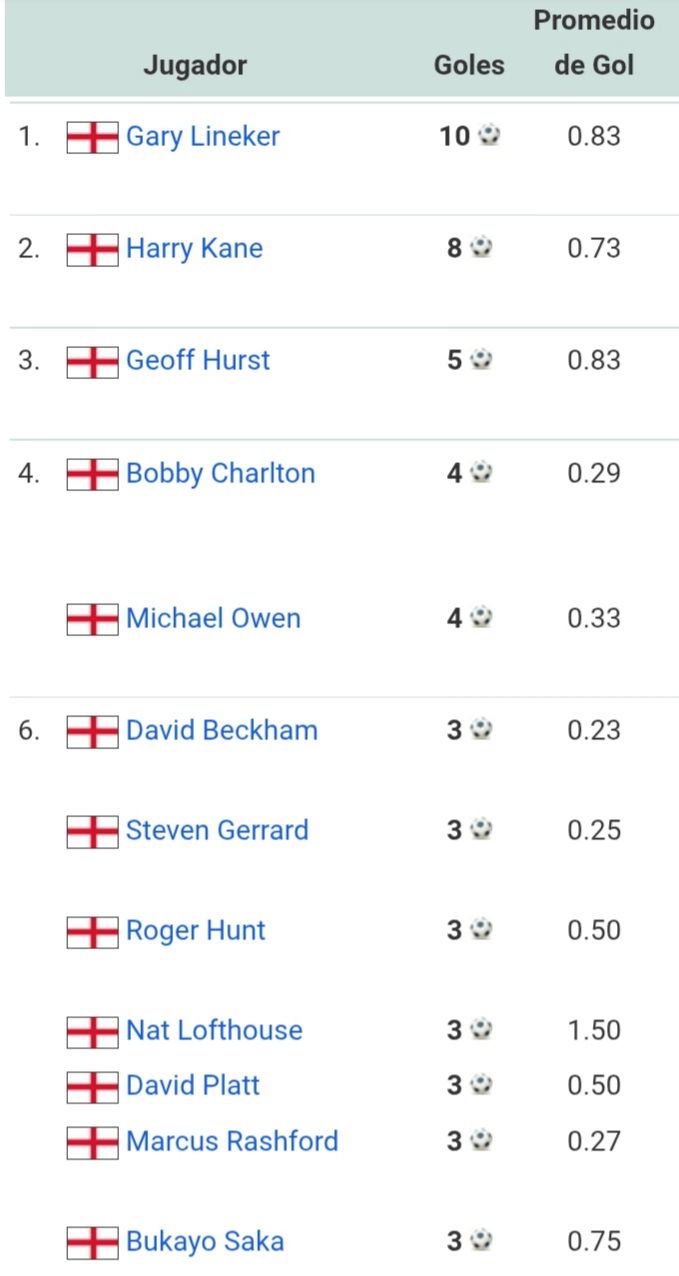Viewport: 679px width, 1276px height.
Task: Click the soccer ball icon in Geoff Hurst's row
Action: (482, 360)
